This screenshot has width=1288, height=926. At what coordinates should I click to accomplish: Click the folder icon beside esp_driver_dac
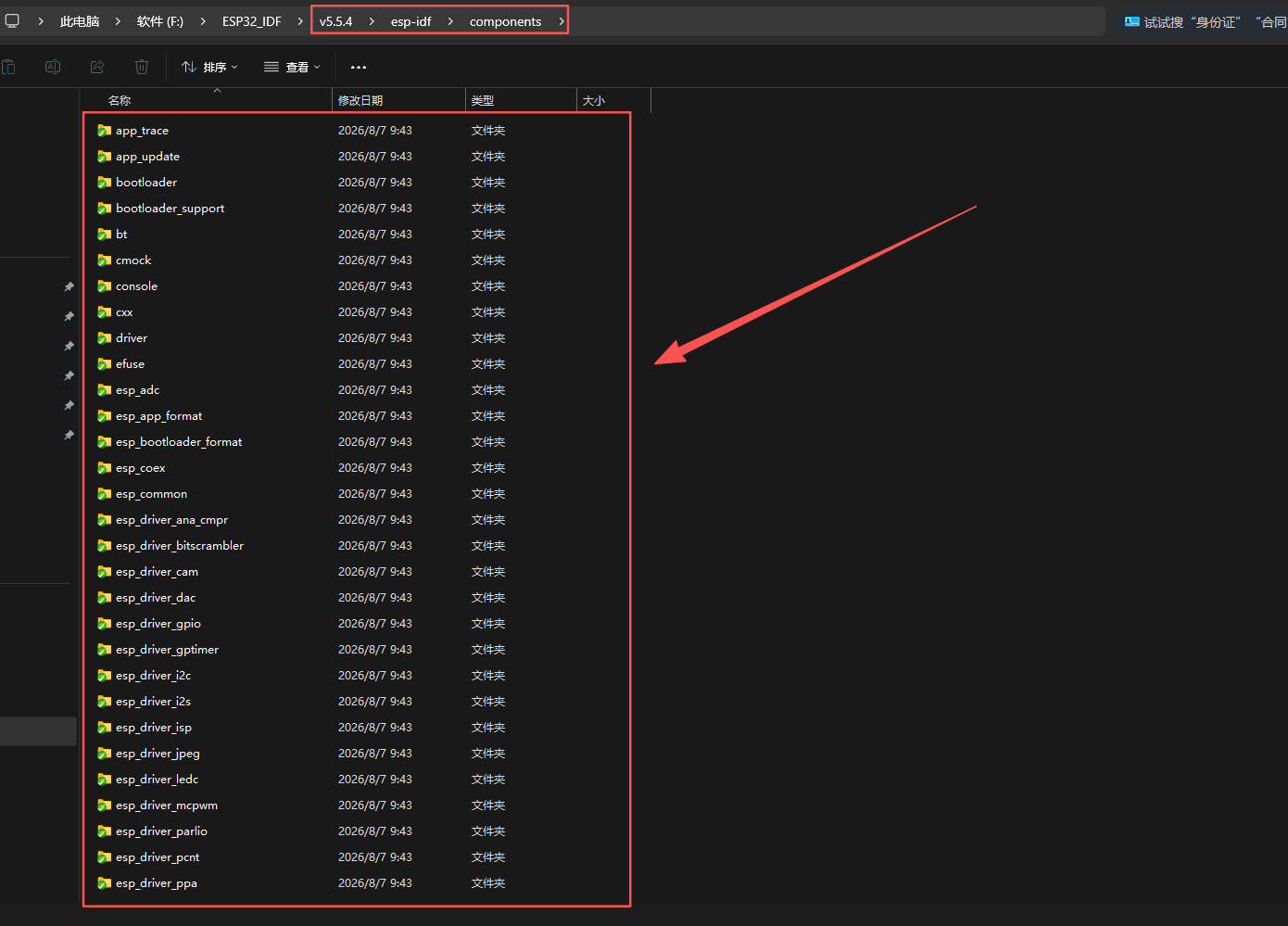pos(105,598)
